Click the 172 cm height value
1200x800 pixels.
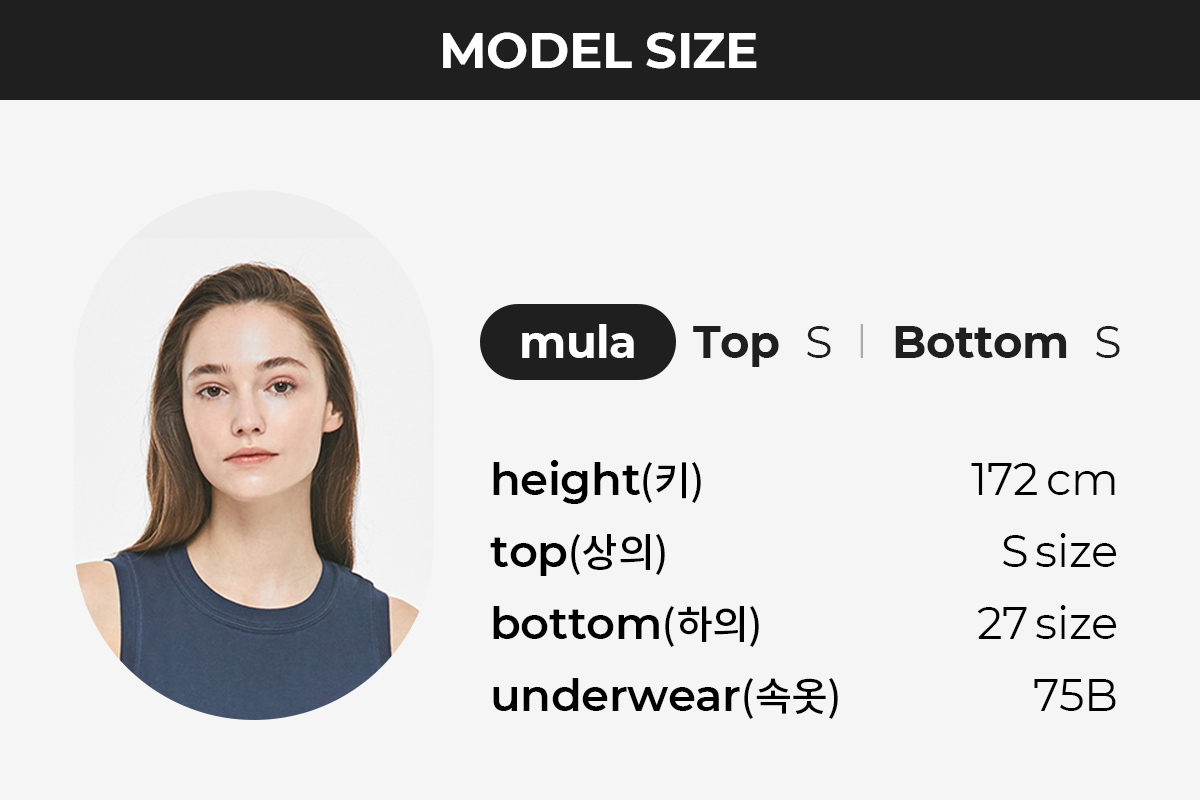[1043, 481]
